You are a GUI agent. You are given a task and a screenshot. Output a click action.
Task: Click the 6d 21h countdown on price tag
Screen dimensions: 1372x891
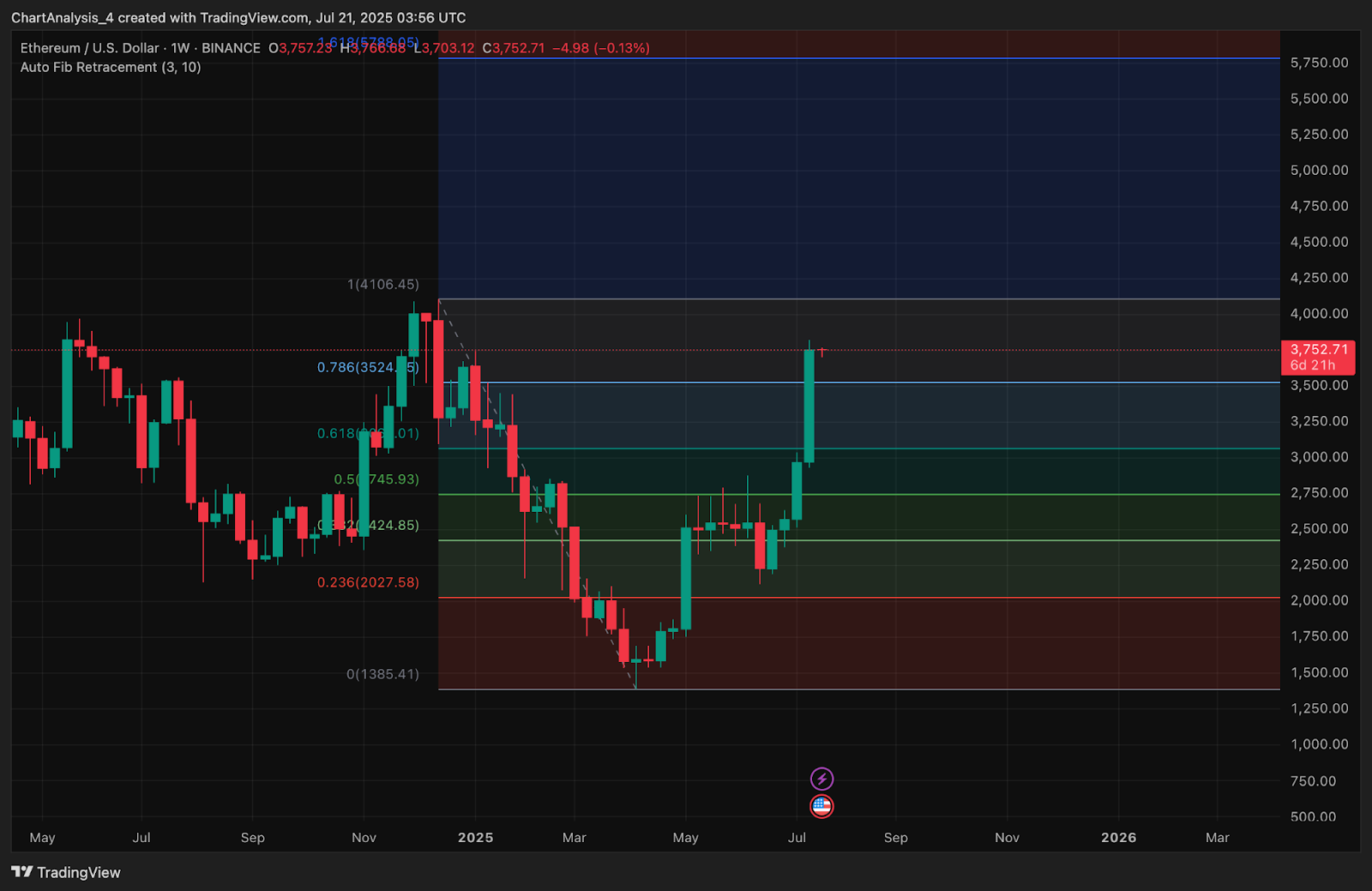1312,365
